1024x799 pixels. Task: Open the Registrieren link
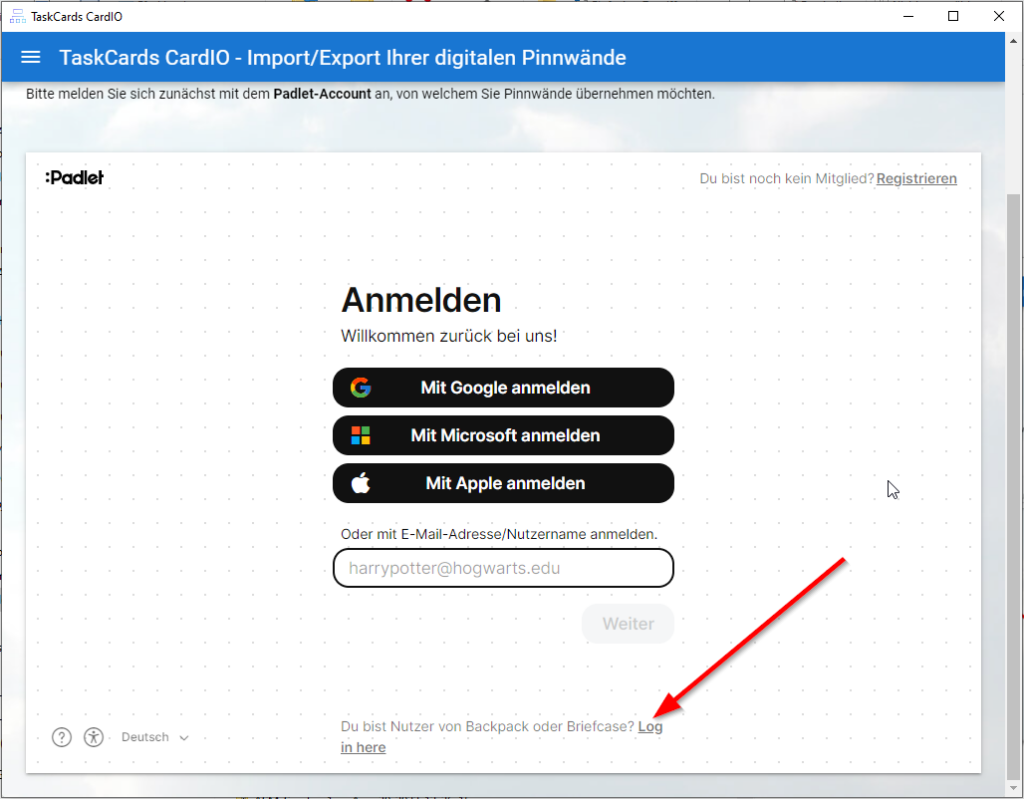tap(916, 178)
